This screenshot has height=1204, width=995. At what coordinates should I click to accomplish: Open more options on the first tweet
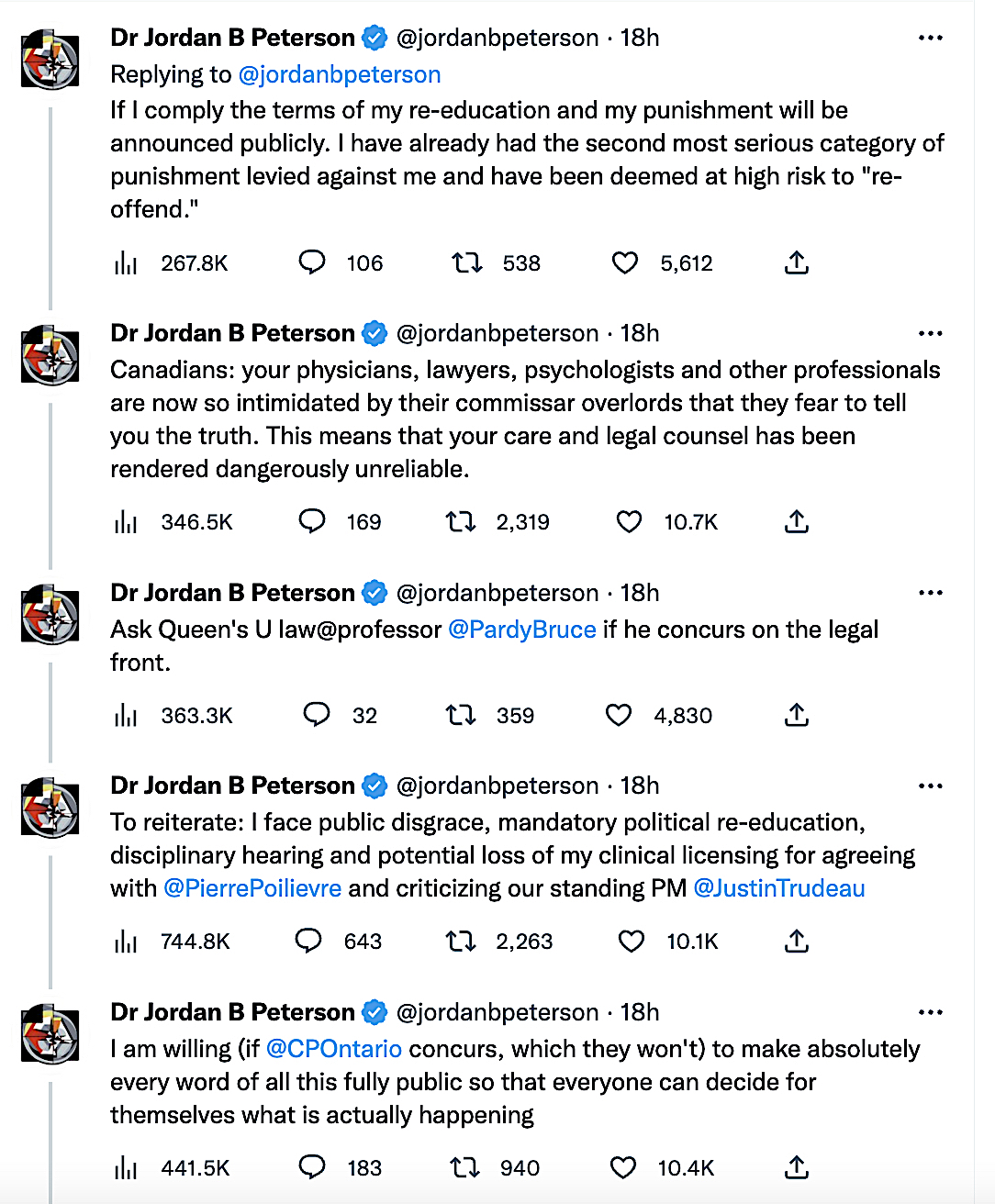[x=931, y=38]
